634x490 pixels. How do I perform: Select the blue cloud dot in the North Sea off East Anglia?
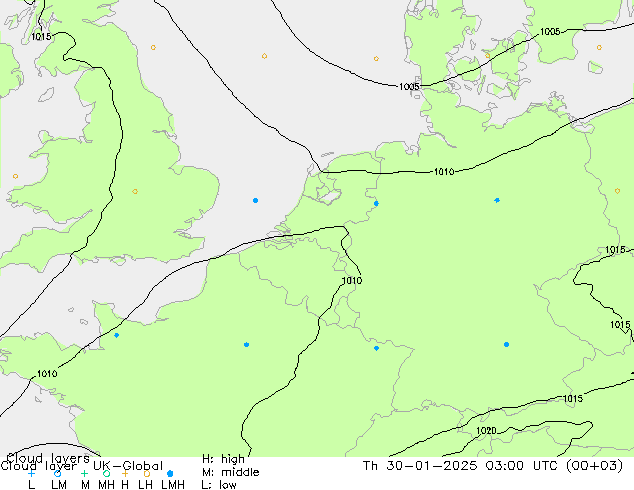[256, 201]
